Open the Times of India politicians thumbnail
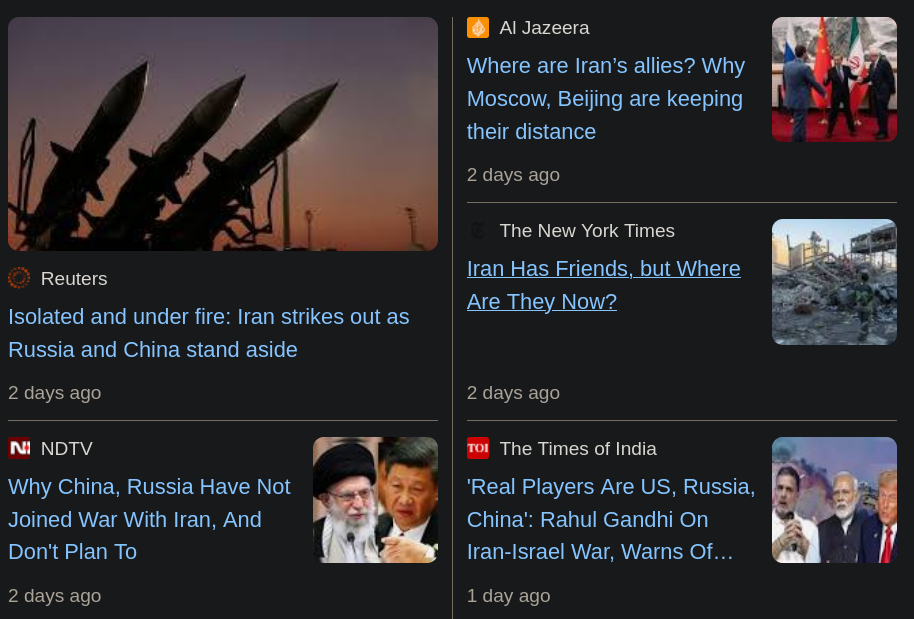 834,500
